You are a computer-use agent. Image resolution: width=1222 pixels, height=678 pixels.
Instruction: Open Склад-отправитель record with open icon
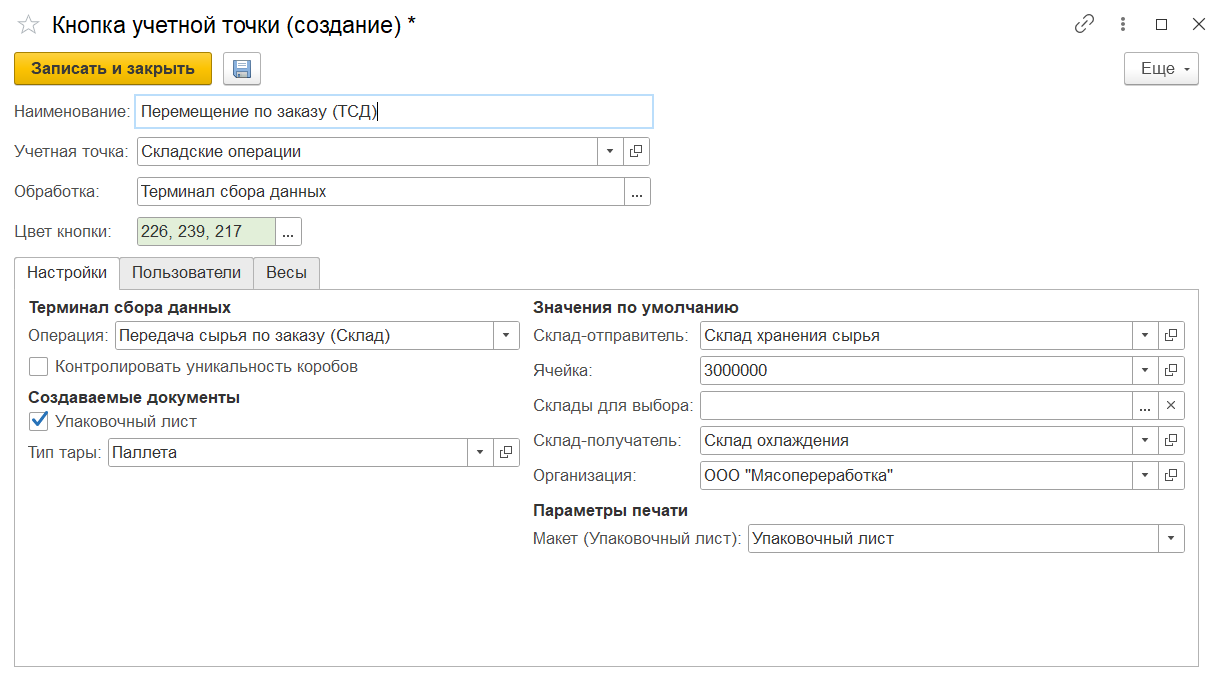coord(1171,336)
